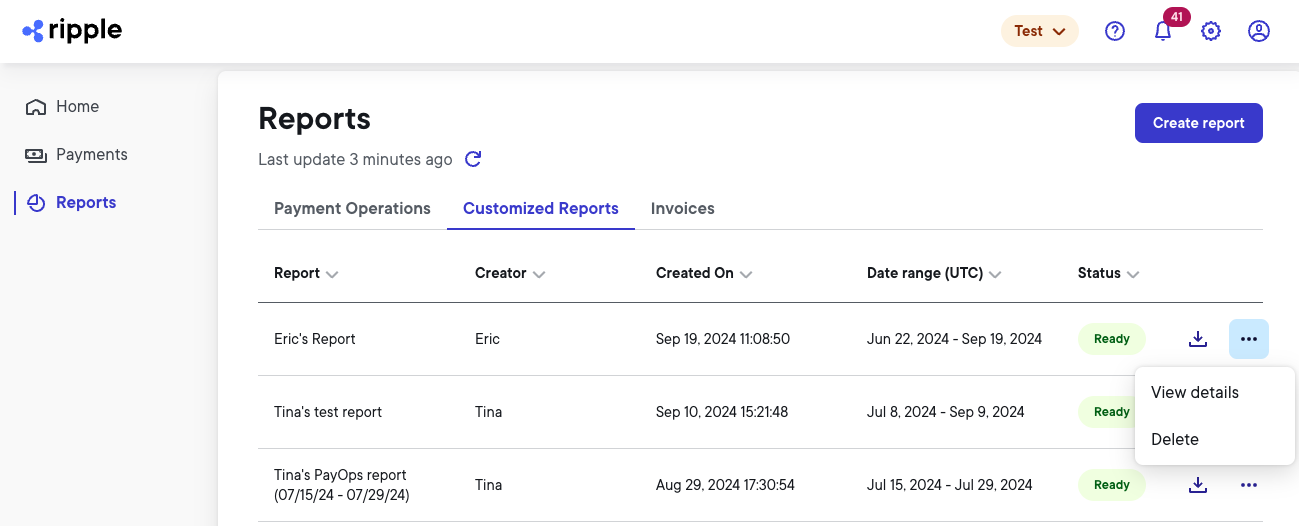Image resolution: width=1299 pixels, height=526 pixels.
Task: Click creator Tina in the test report row
Action: (x=488, y=412)
